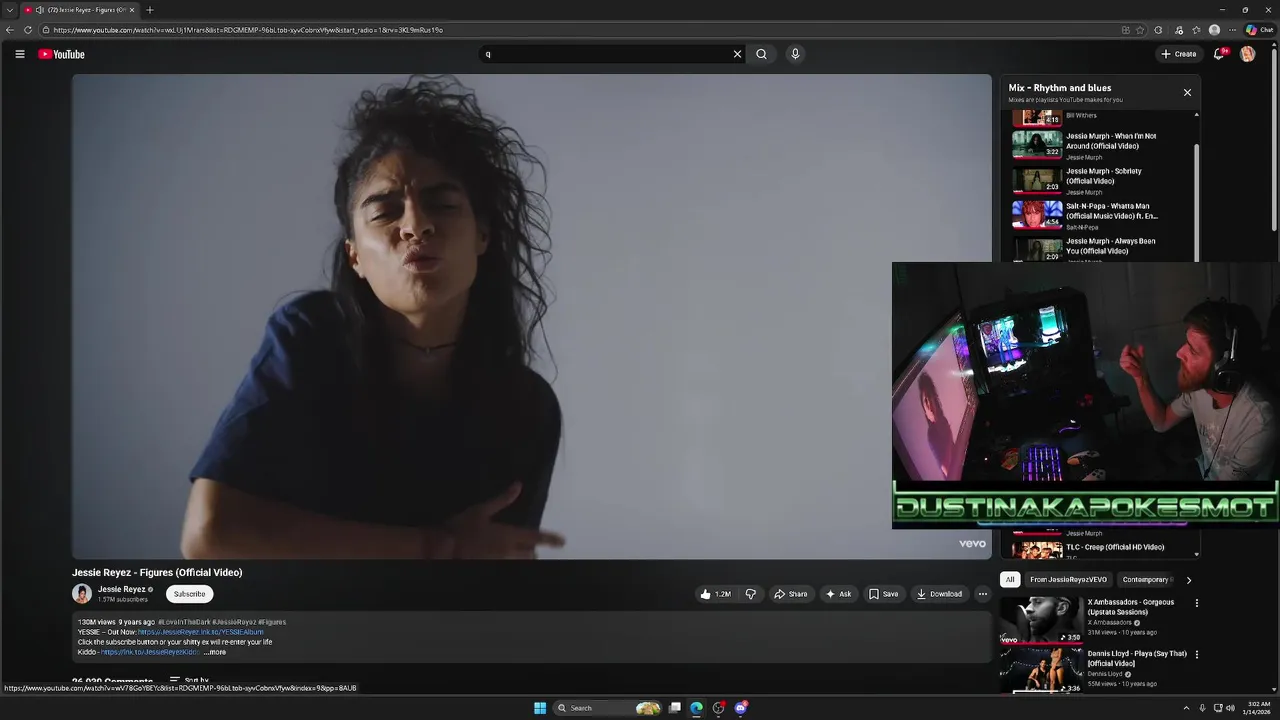Open options for X Ambassadors - Gorgeous video

pyautogui.click(x=1196, y=603)
